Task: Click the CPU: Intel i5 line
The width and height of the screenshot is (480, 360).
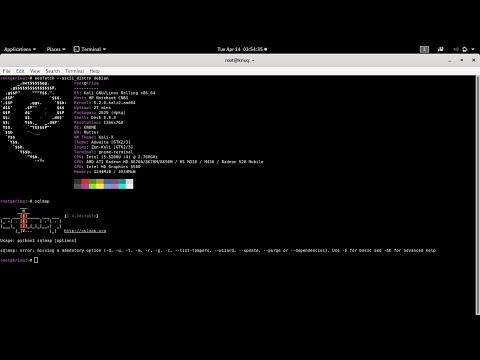Action: pyautogui.click(x=116, y=157)
